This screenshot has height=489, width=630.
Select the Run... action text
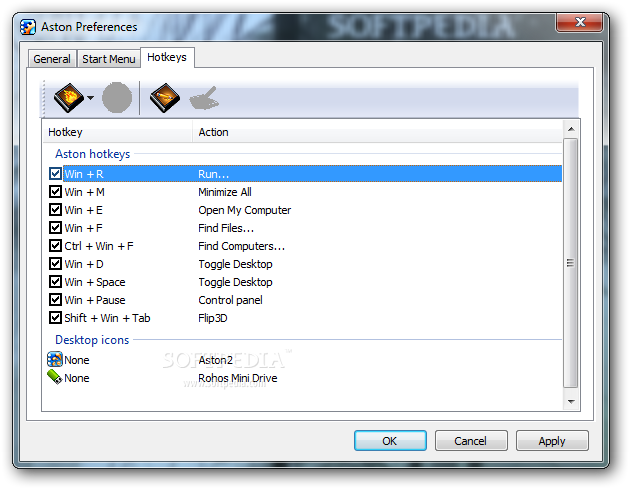click(213, 174)
